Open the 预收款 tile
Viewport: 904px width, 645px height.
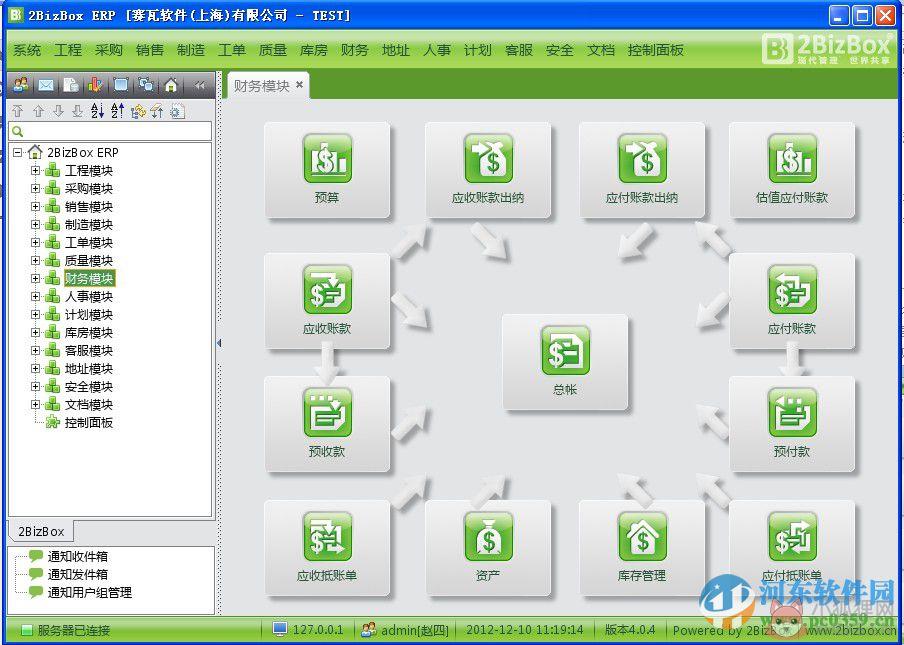point(327,424)
